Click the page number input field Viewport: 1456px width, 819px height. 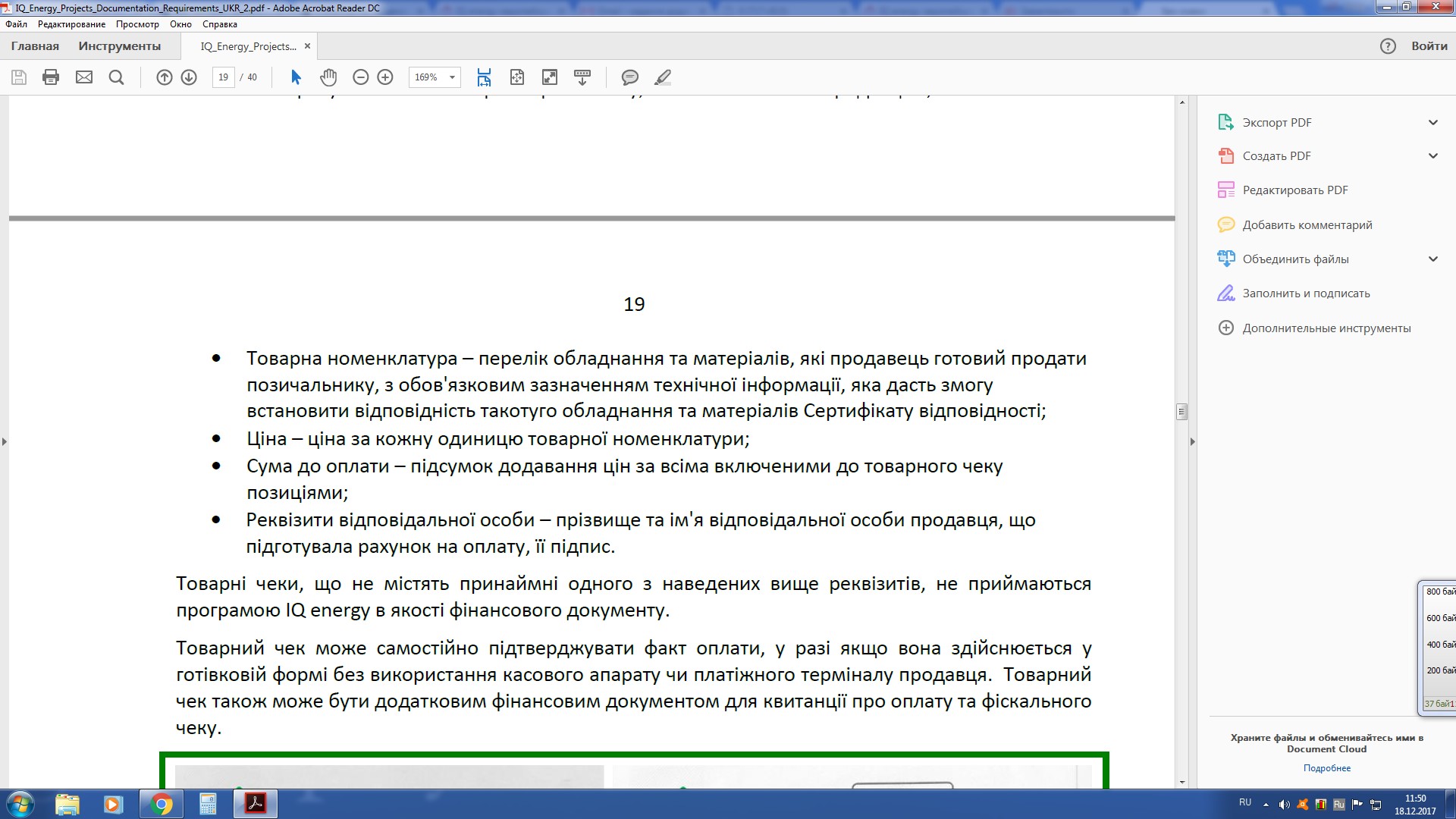[x=223, y=77]
